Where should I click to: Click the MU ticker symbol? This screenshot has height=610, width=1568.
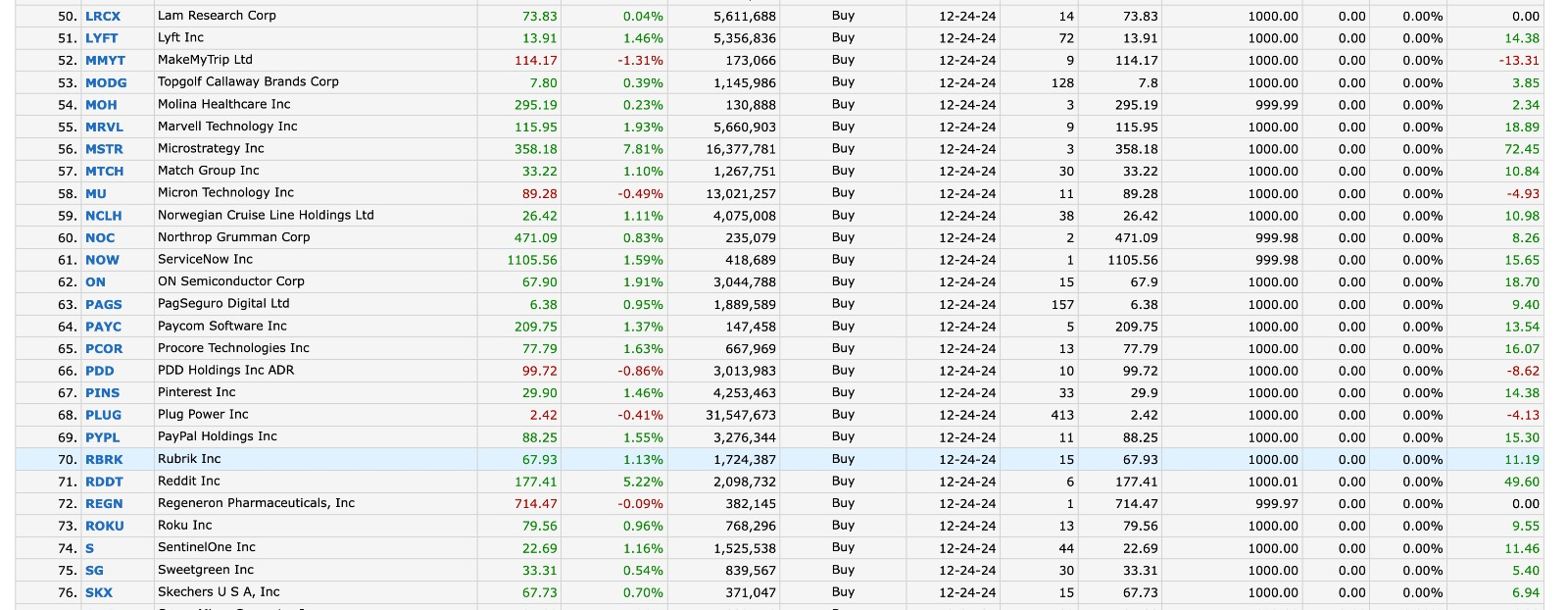point(96,194)
